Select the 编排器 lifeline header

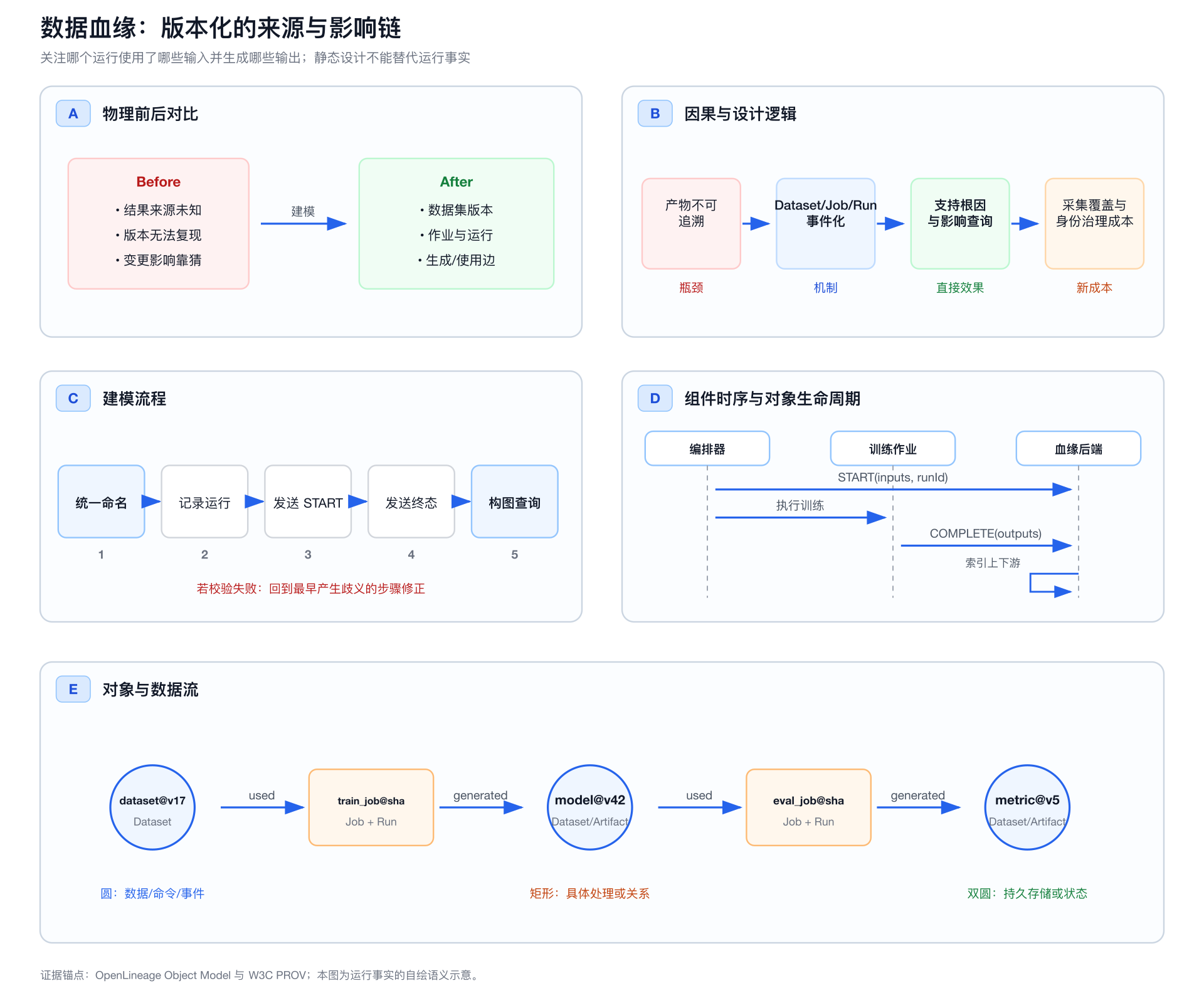click(707, 448)
